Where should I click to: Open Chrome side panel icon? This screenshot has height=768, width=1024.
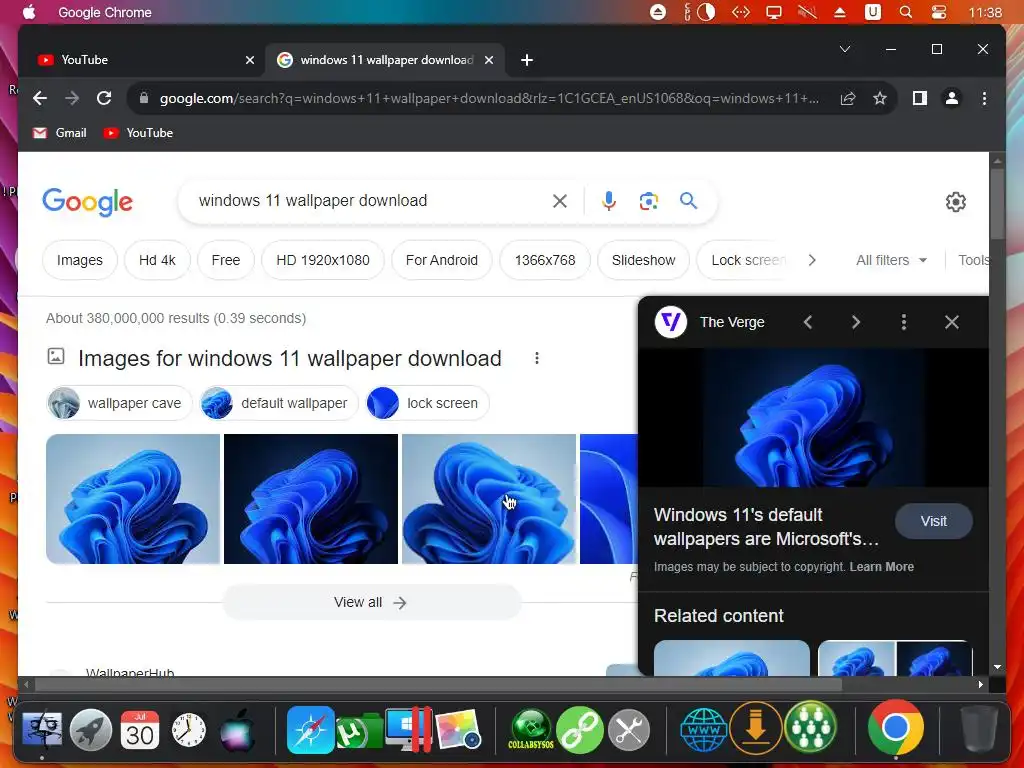(x=920, y=98)
